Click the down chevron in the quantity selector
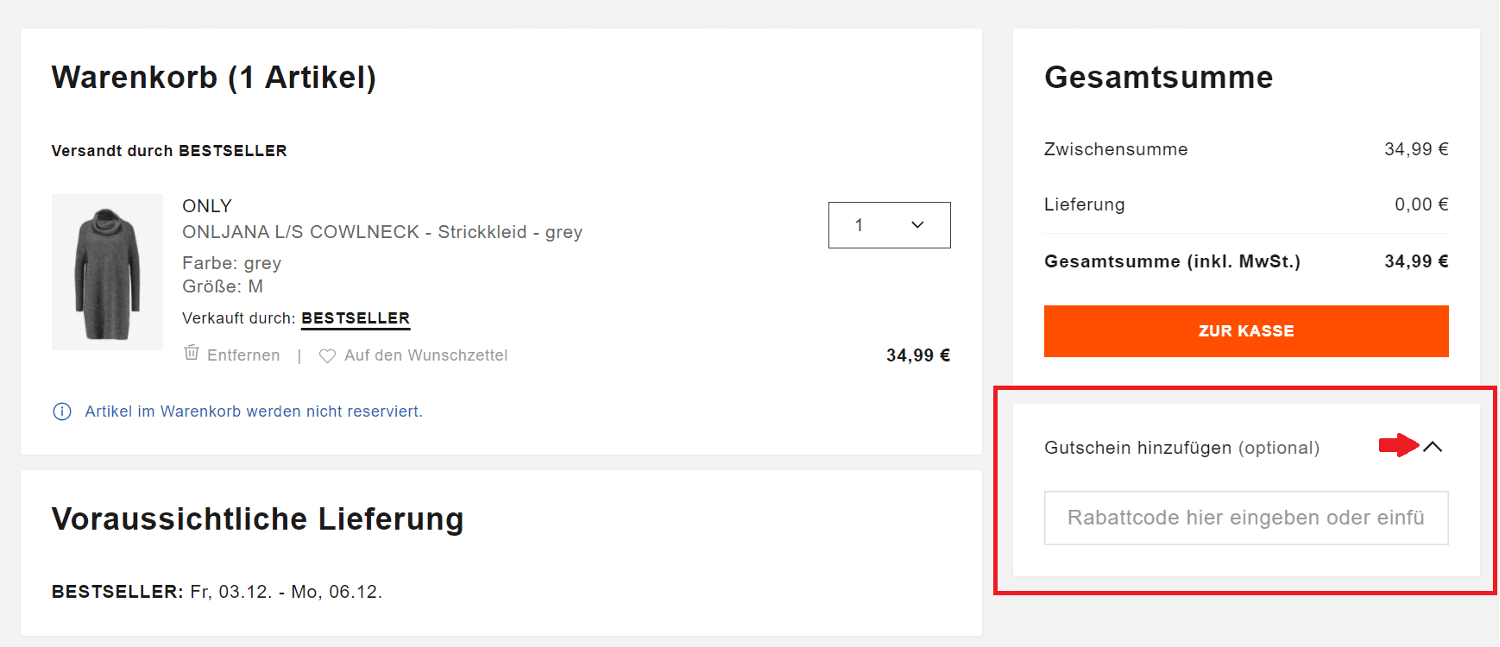This screenshot has height=647, width=1500. tap(916, 225)
